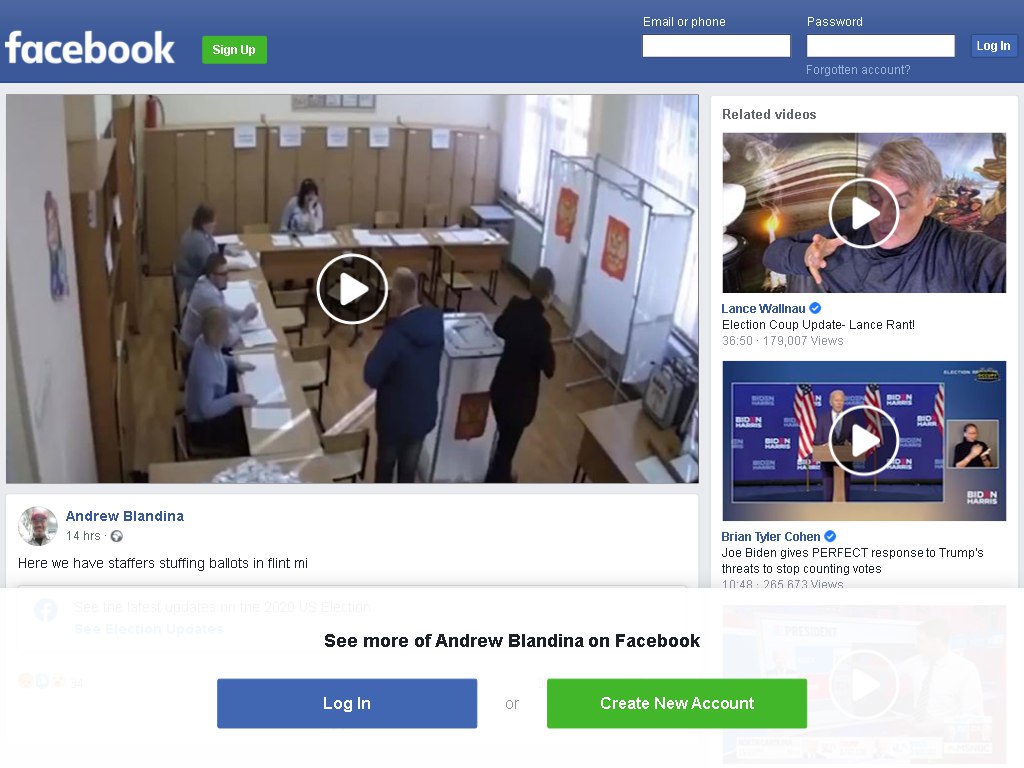Open the third faded related video thumbnail
The width and height of the screenshot is (1024, 768).
tap(863, 684)
